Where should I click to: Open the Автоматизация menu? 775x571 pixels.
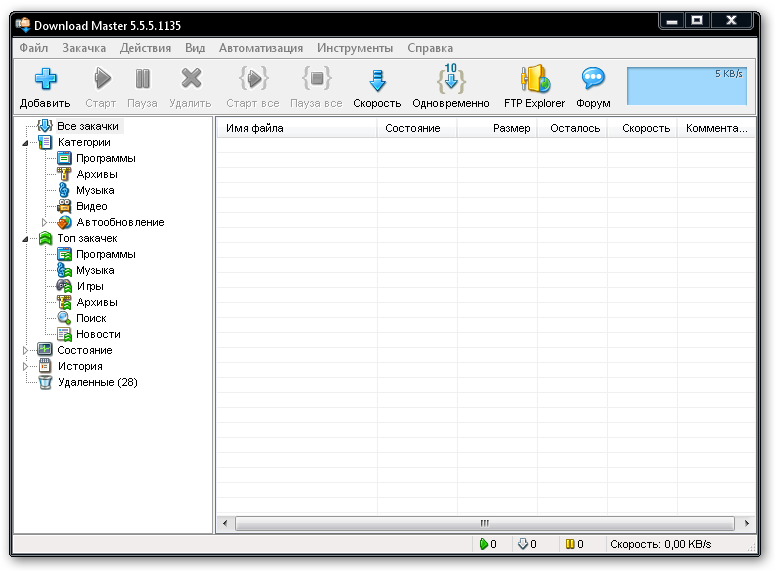(261, 48)
